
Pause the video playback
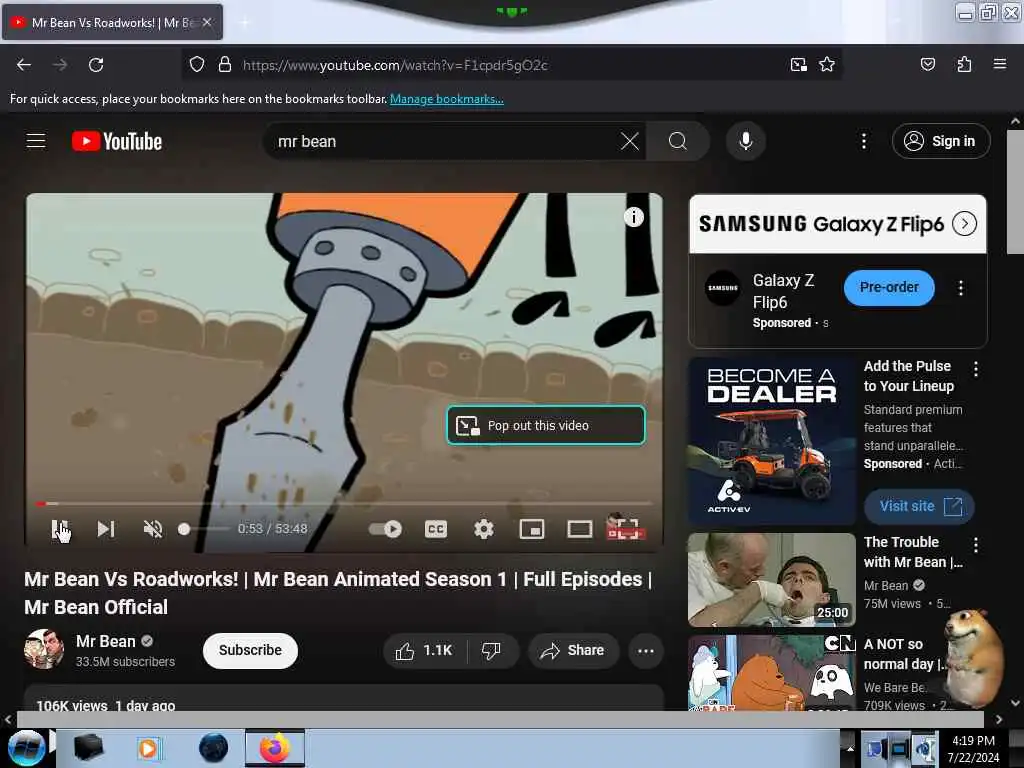(x=59, y=529)
